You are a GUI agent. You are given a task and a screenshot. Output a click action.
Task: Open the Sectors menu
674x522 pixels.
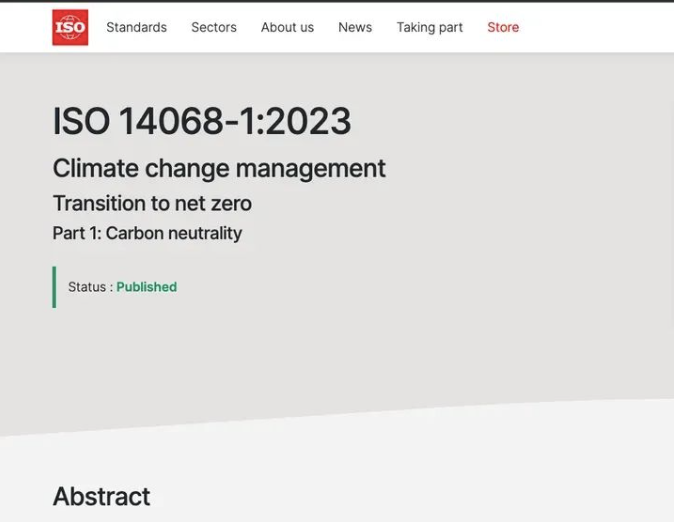214,27
